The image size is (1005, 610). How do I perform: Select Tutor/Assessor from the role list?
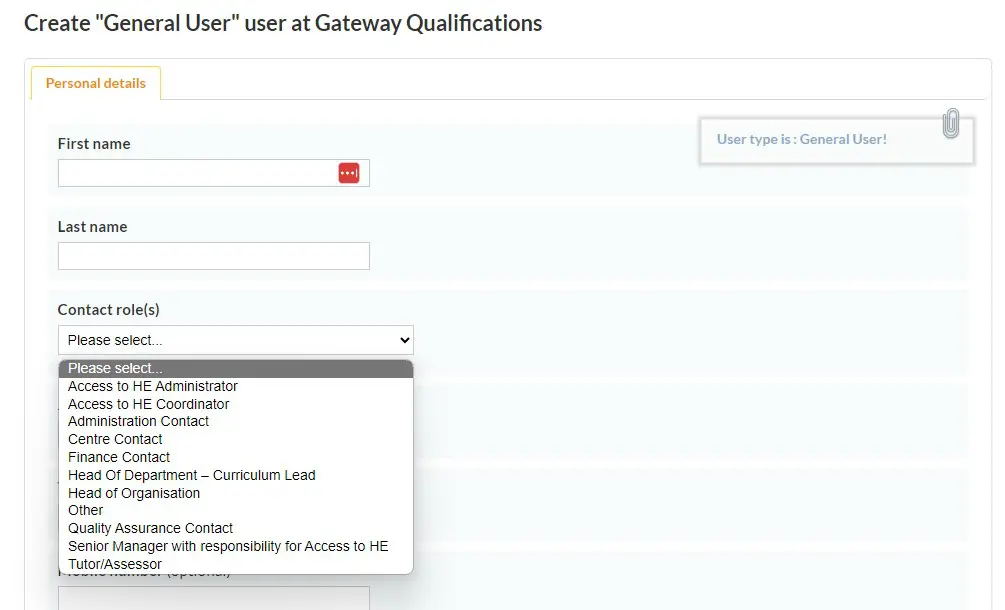coord(115,564)
